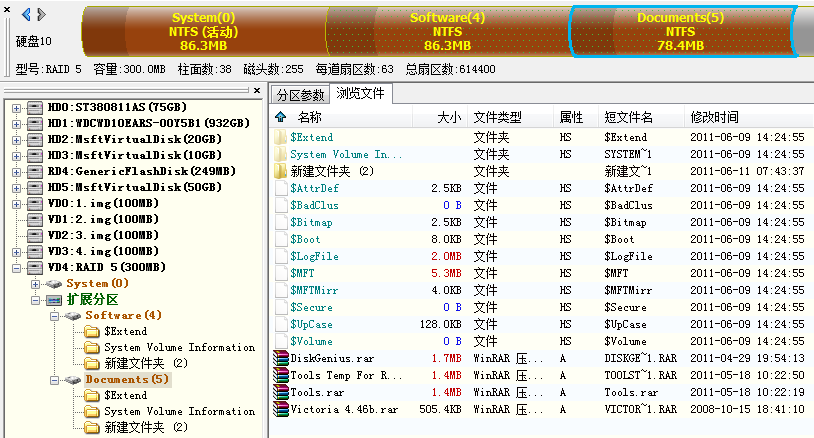Expand VD0:1.img disk node
Screen dimensions: 814x438
(17, 204)
